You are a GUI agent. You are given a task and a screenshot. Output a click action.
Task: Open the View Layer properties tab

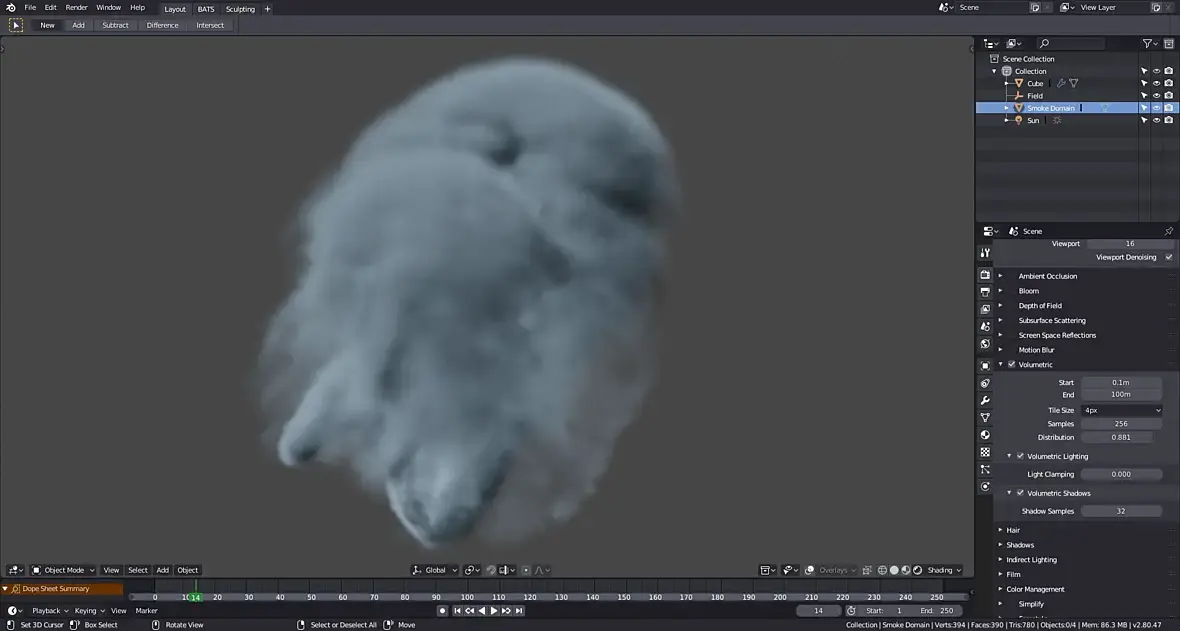(x=985, y=309)
